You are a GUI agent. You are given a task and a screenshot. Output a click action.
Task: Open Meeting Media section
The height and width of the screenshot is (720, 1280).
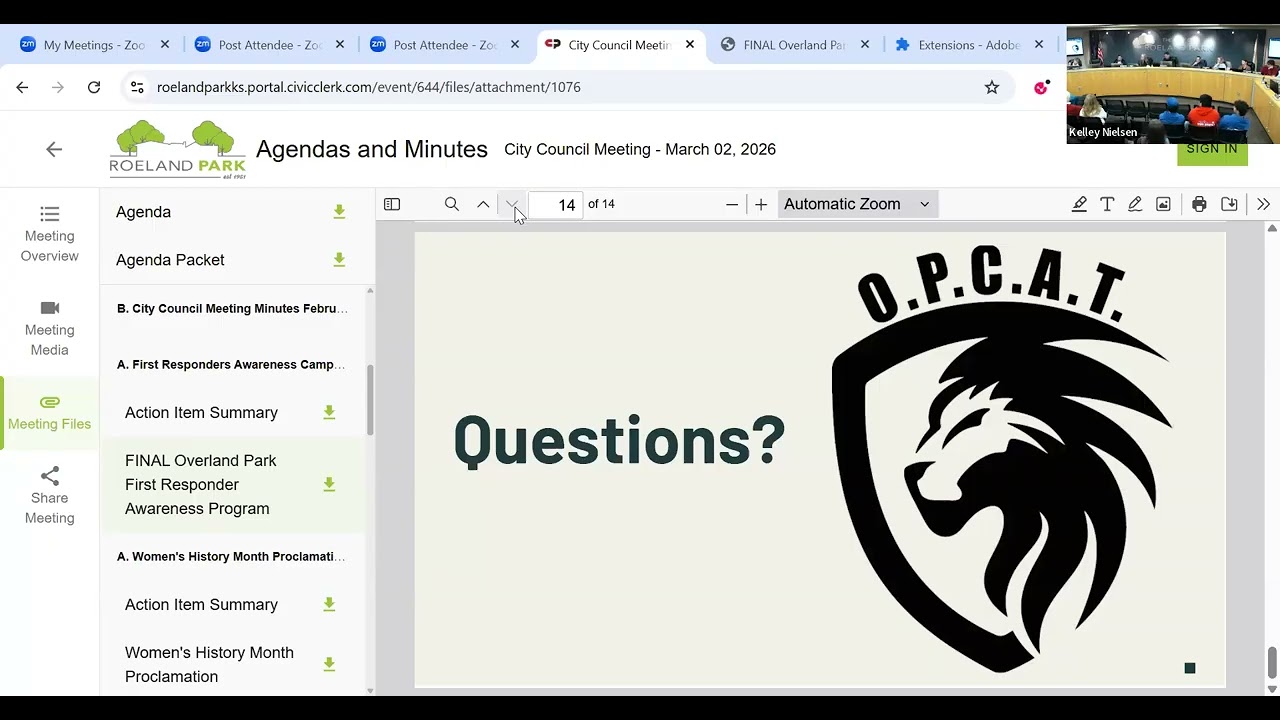coord(50,328)
